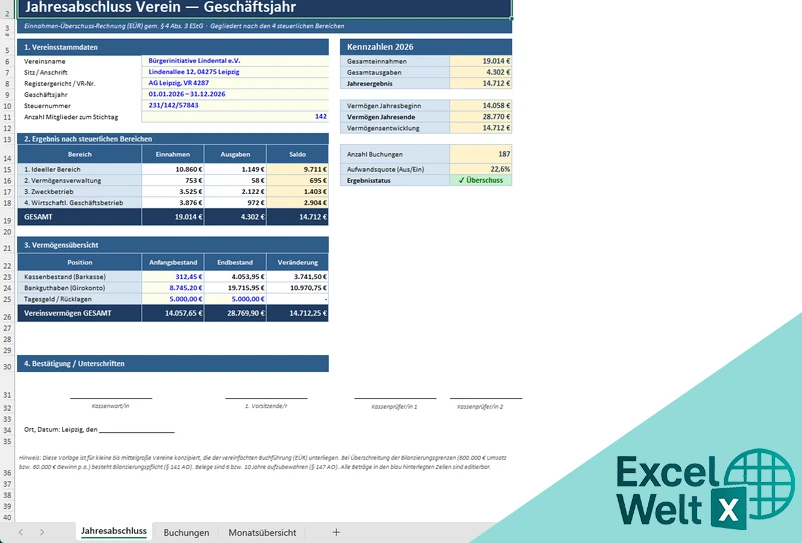Viewport: 802px width, 543px height.
Task: Select row header 40
Action: 7,517
